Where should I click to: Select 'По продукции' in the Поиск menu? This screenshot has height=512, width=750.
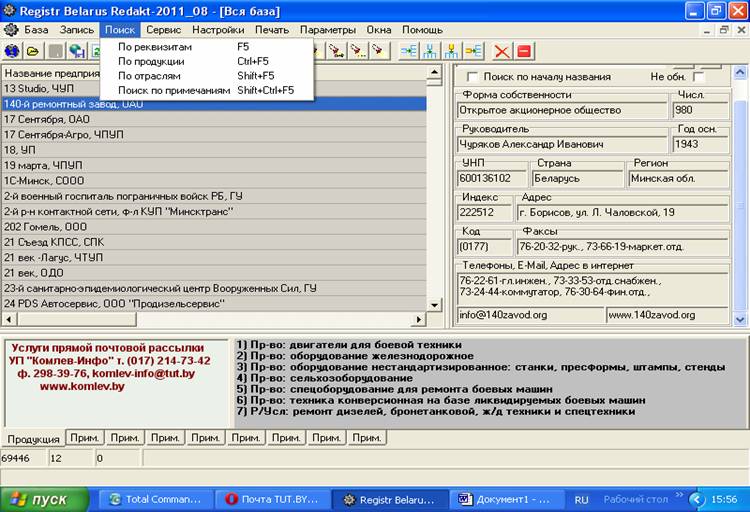click(x=151, y=61)
